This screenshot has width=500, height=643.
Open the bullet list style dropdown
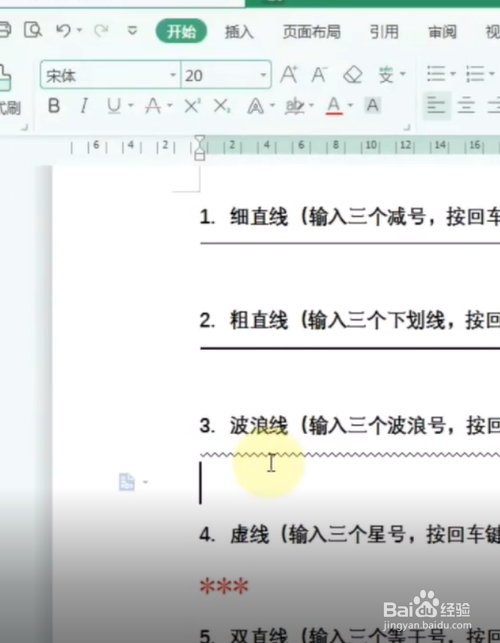(453, 74)
